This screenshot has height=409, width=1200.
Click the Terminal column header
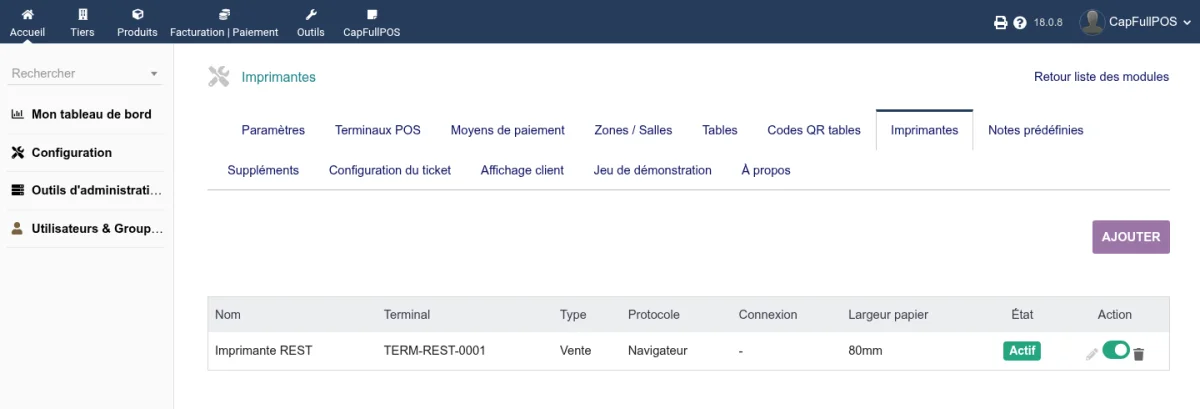tap(407, 314)
